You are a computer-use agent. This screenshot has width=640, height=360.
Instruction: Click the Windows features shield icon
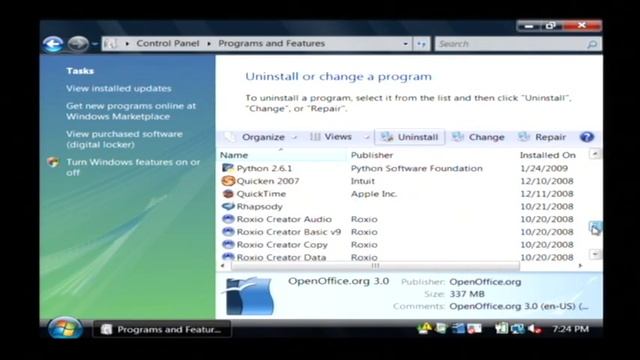pos(53,162)
